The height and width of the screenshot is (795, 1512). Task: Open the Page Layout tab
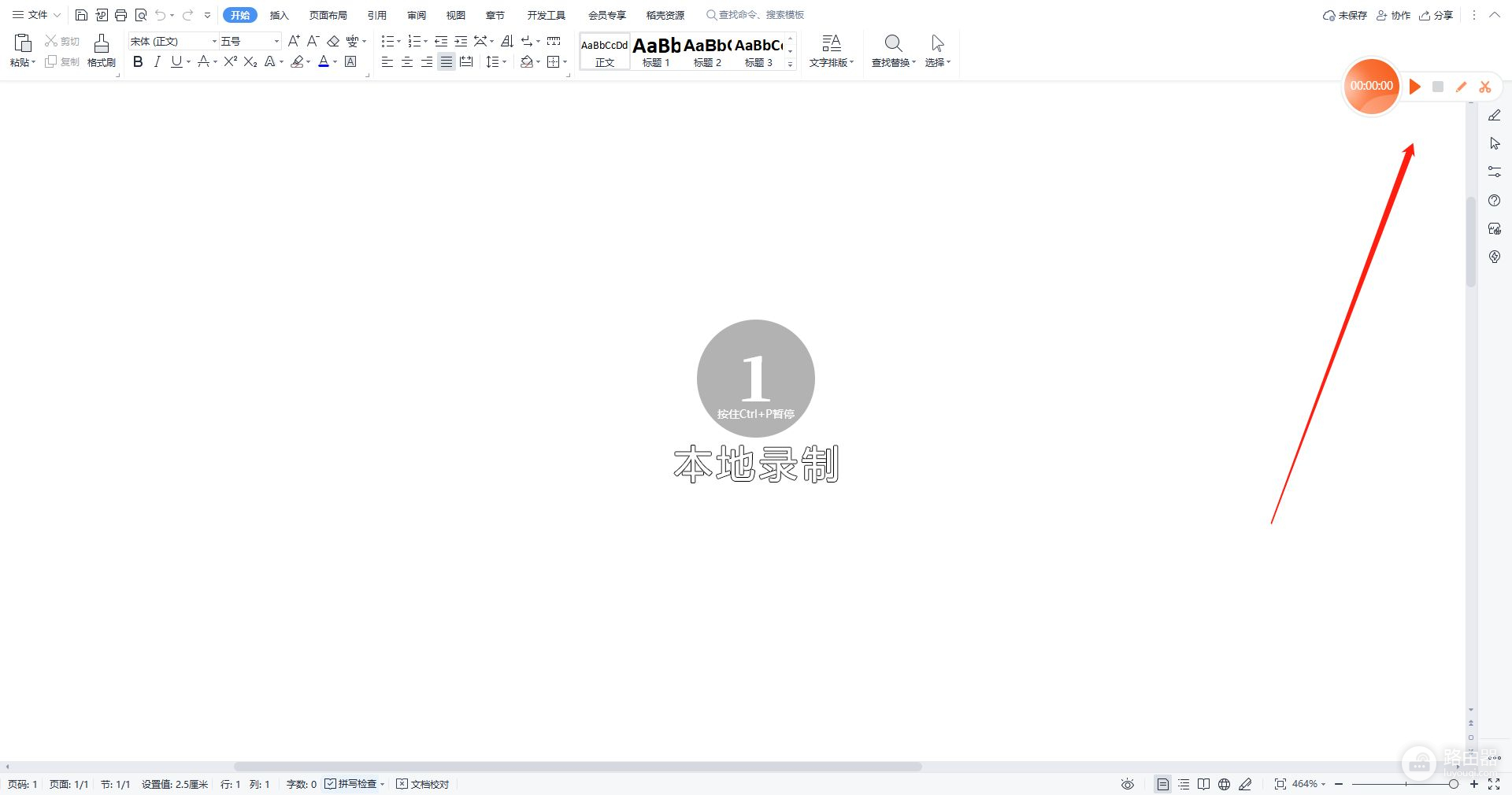[328, 15]
